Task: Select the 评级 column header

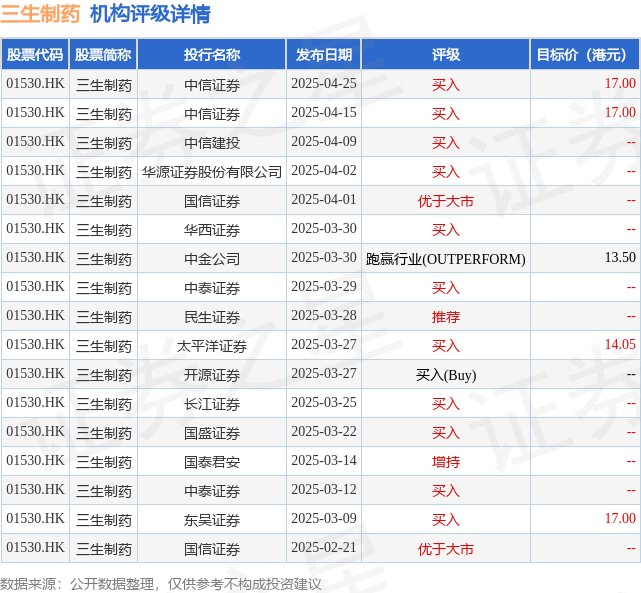Action: [446, 55]
